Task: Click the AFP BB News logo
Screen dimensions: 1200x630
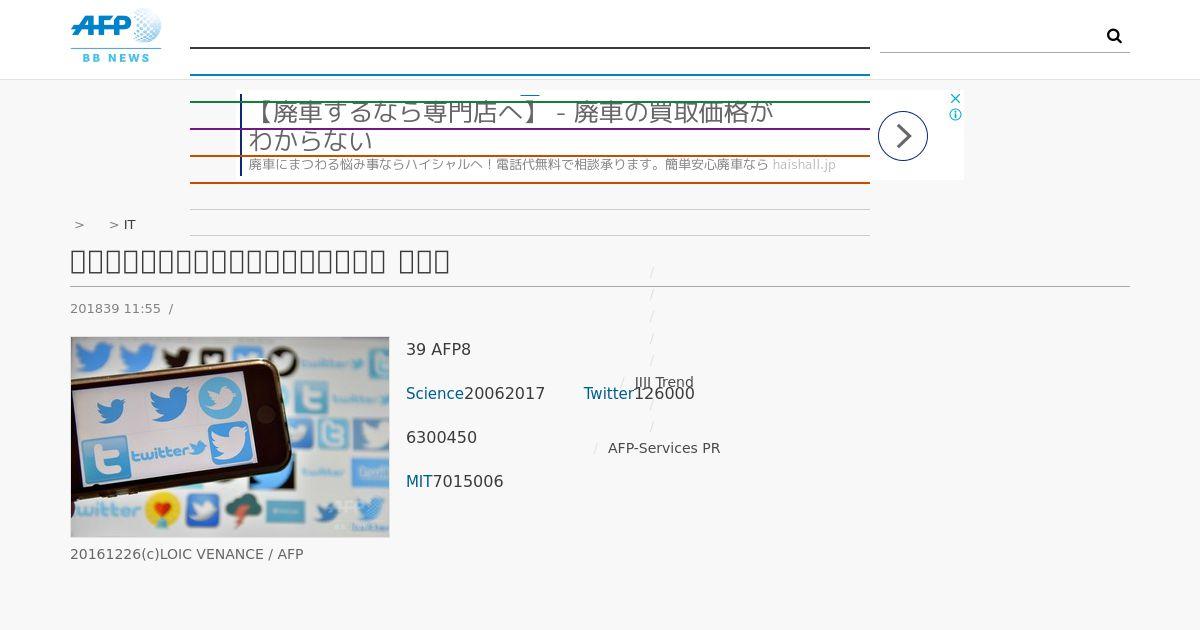Action: 116,37
